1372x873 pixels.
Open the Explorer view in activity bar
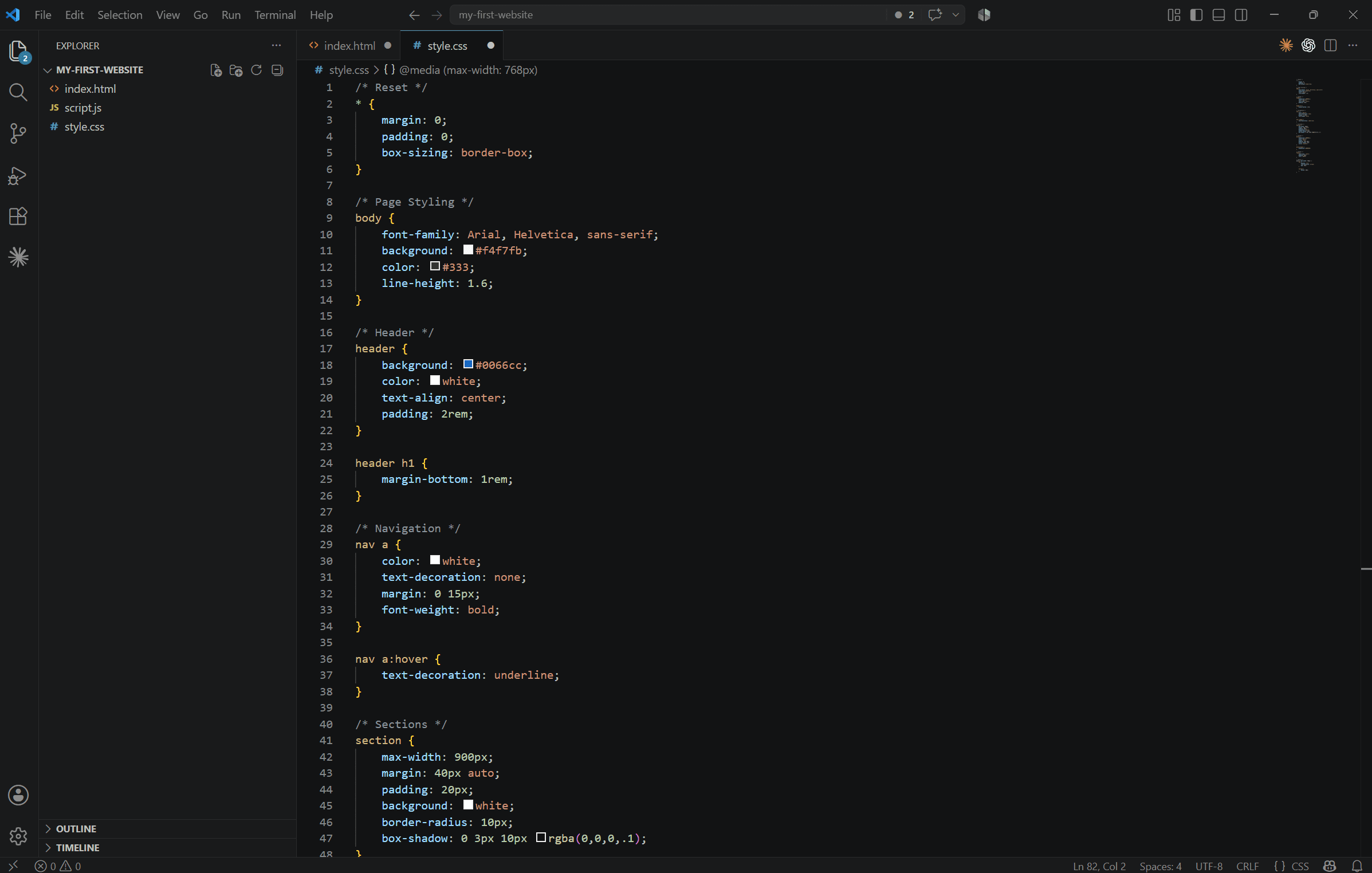pos(18,52)
